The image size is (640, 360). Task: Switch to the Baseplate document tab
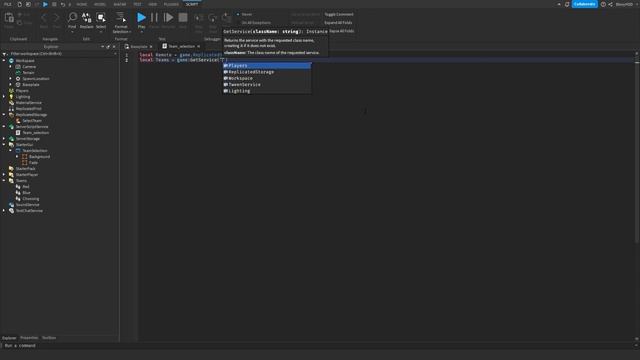(x=138, y=47)
